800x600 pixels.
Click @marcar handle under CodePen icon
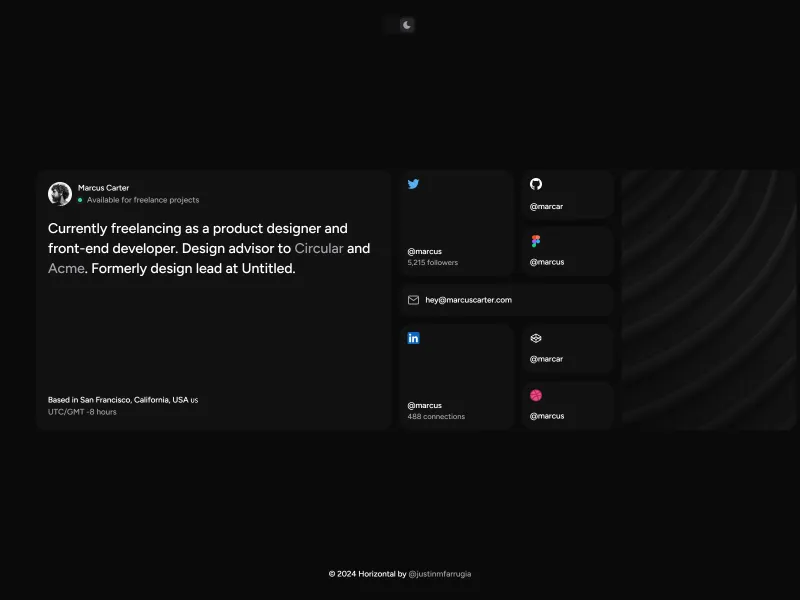[546, 359]
